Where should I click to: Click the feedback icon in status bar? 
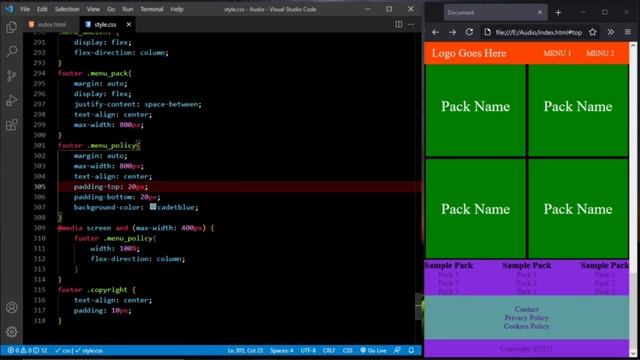pos(398,350)
